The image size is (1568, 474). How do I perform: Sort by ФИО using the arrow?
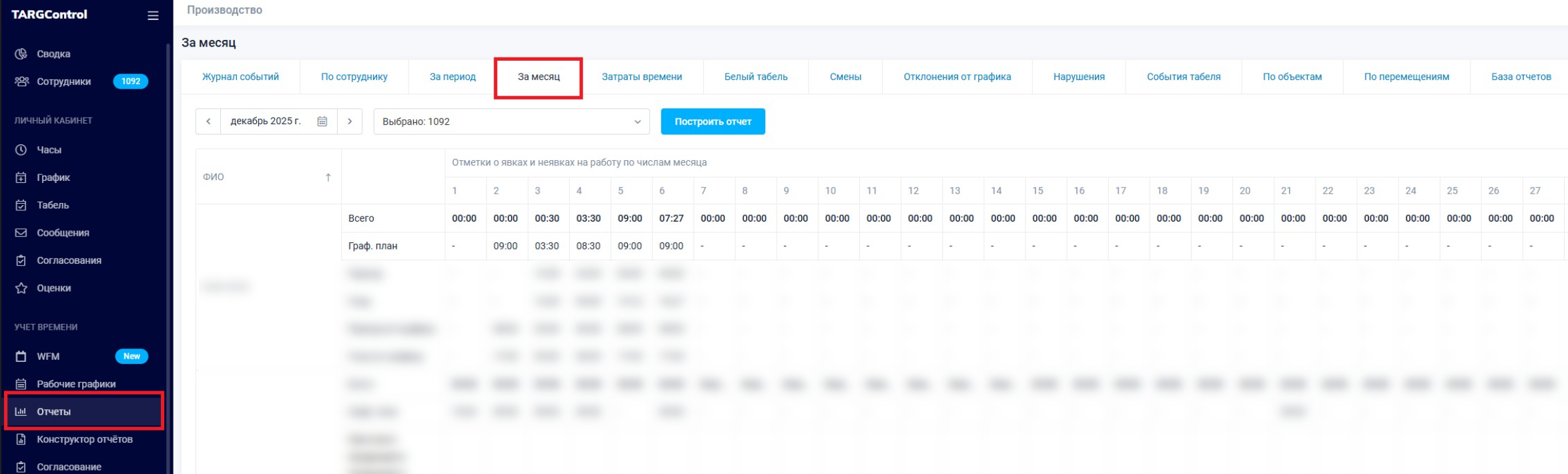coord(328,178)
